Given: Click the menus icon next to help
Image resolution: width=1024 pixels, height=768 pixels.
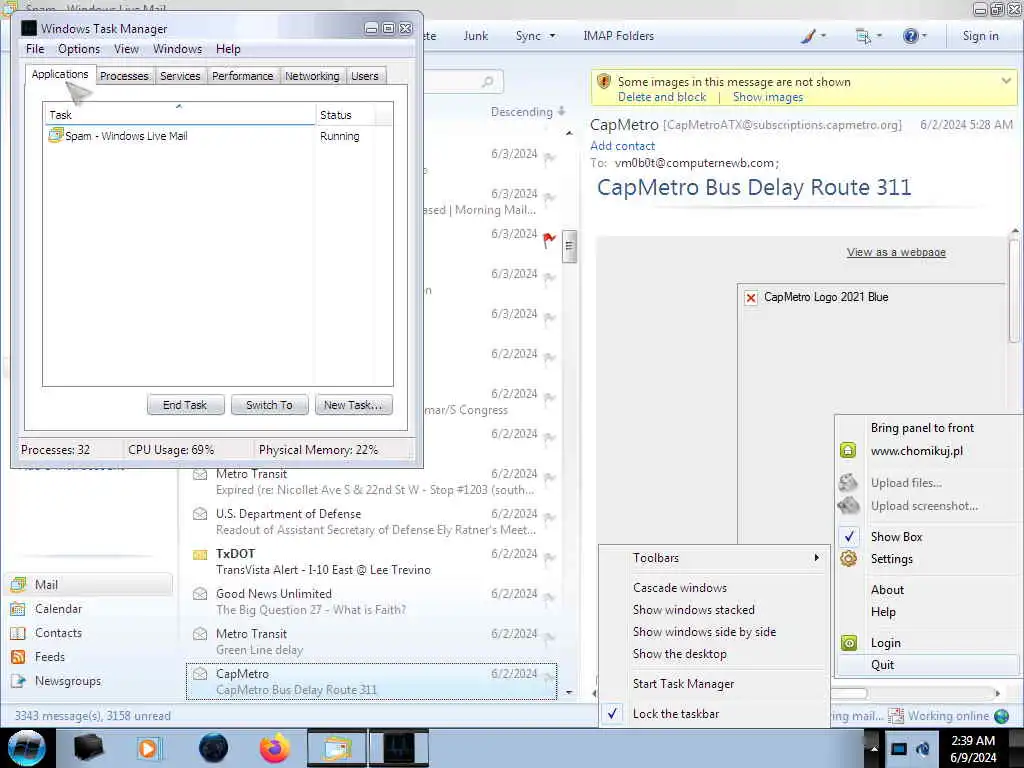Looking at the screenshot, I should [863, 36].
